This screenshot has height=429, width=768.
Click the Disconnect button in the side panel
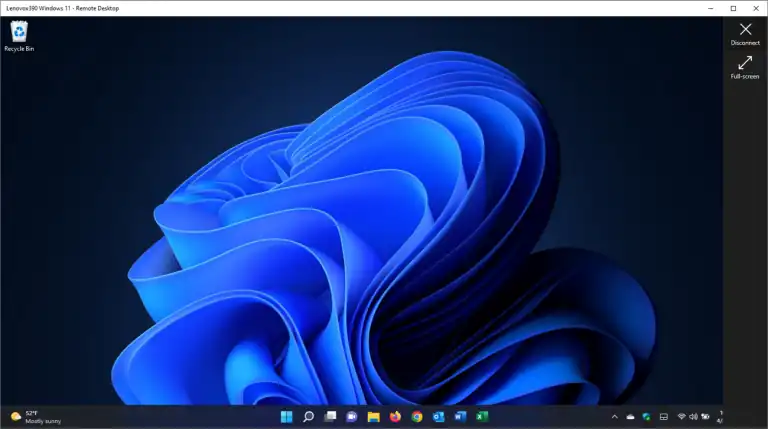click(745, 34)
